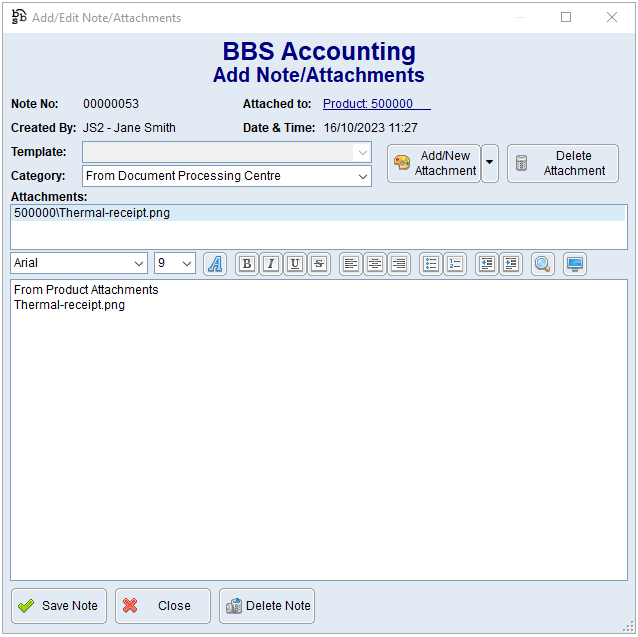Image resolution: width=638 pixels, height=637 pixels.
Task: Open the Arial font name dropdown
Action: 137,263
